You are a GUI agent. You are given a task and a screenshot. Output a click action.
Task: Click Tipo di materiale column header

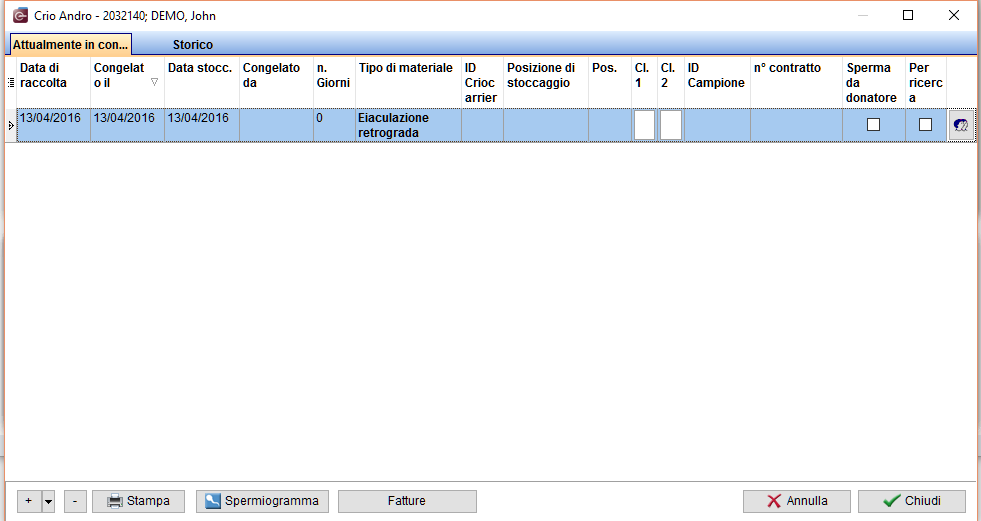point(408,83)
